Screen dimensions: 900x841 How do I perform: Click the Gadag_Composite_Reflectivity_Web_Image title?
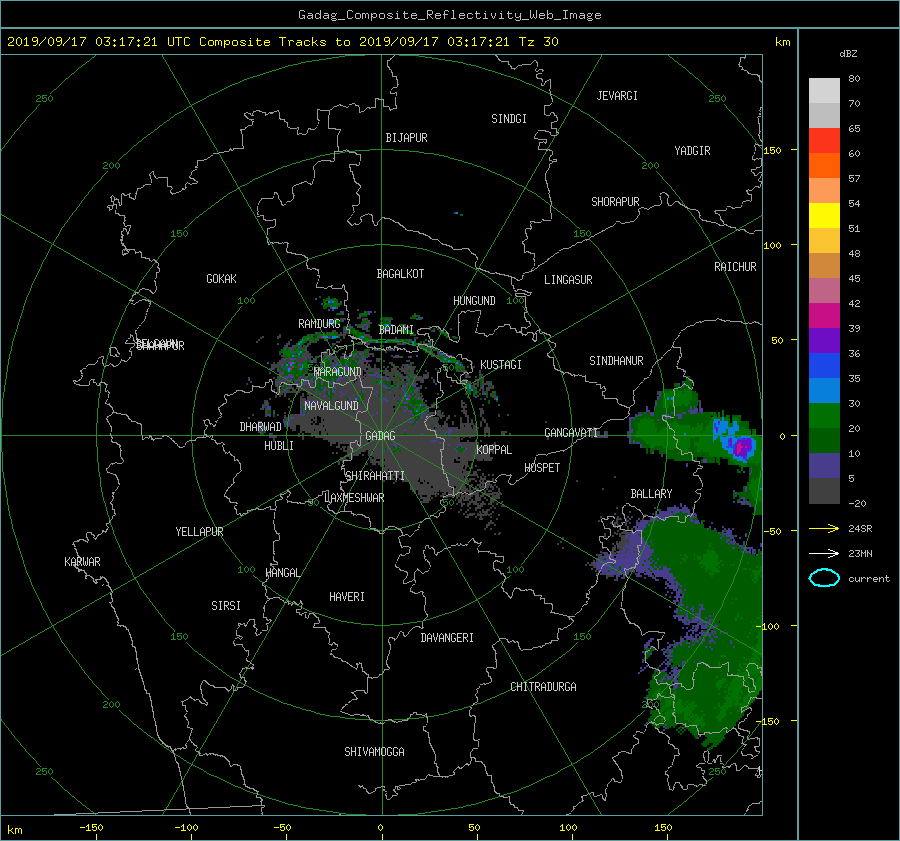(x=449, y=15)
